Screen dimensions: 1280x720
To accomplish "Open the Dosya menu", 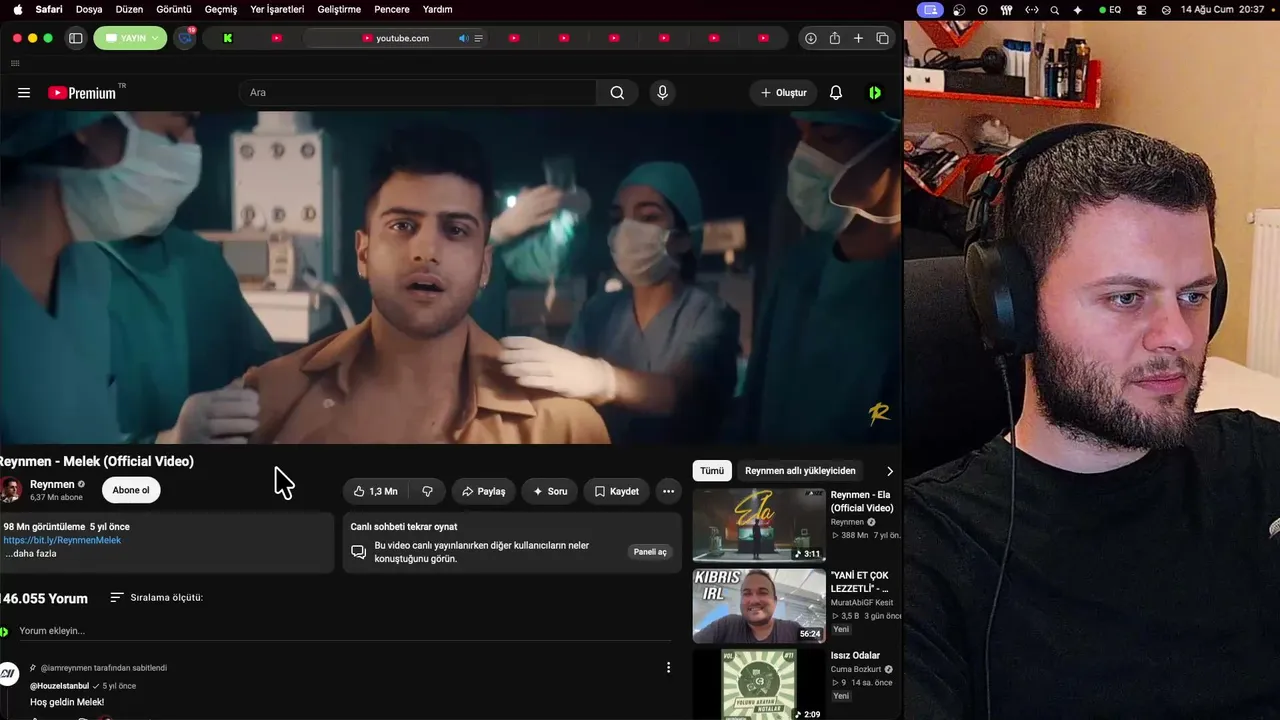I will pos(89,9).
